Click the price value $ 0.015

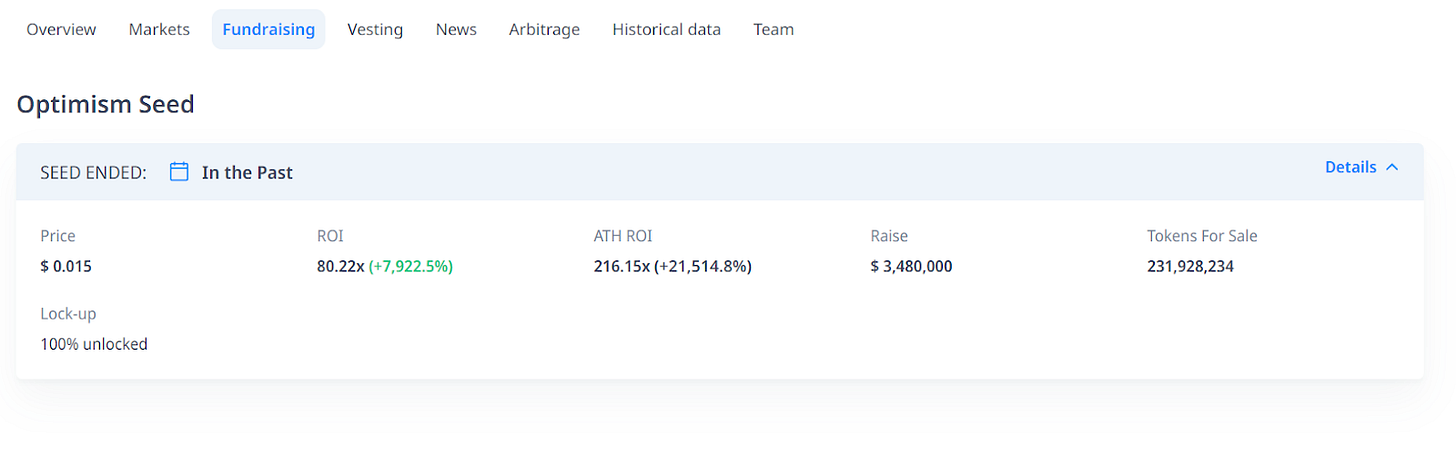[66, 266]
